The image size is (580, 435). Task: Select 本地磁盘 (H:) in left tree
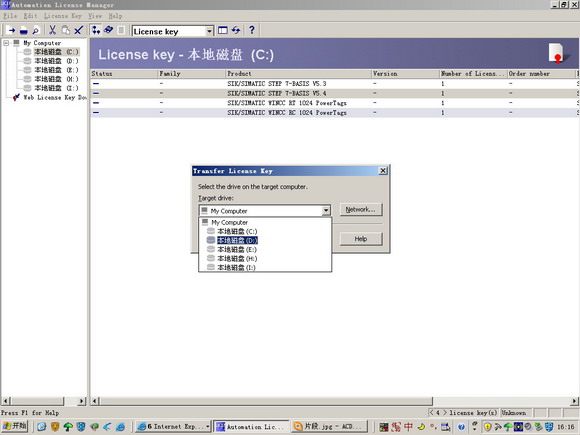57,79
